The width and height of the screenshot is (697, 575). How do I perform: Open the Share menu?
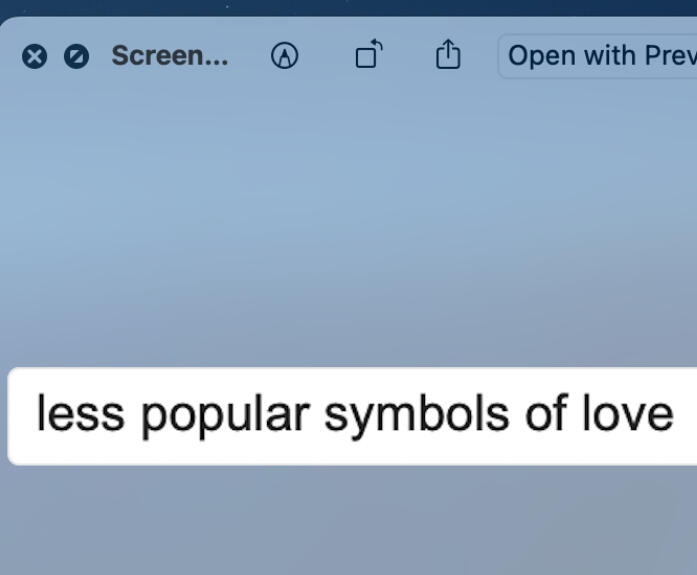448,54
